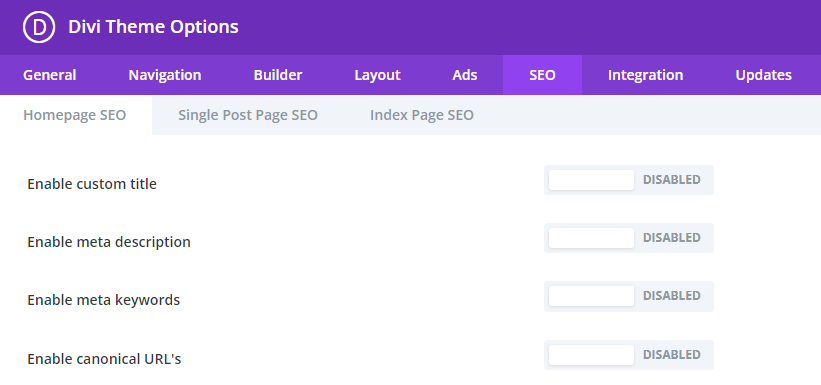Click the 'Enable canonical URL's' label text

pyautogui.click(x=104, y=359)
